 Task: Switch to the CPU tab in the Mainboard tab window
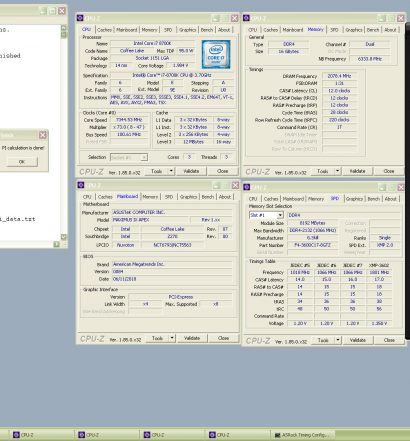(87, 197)
